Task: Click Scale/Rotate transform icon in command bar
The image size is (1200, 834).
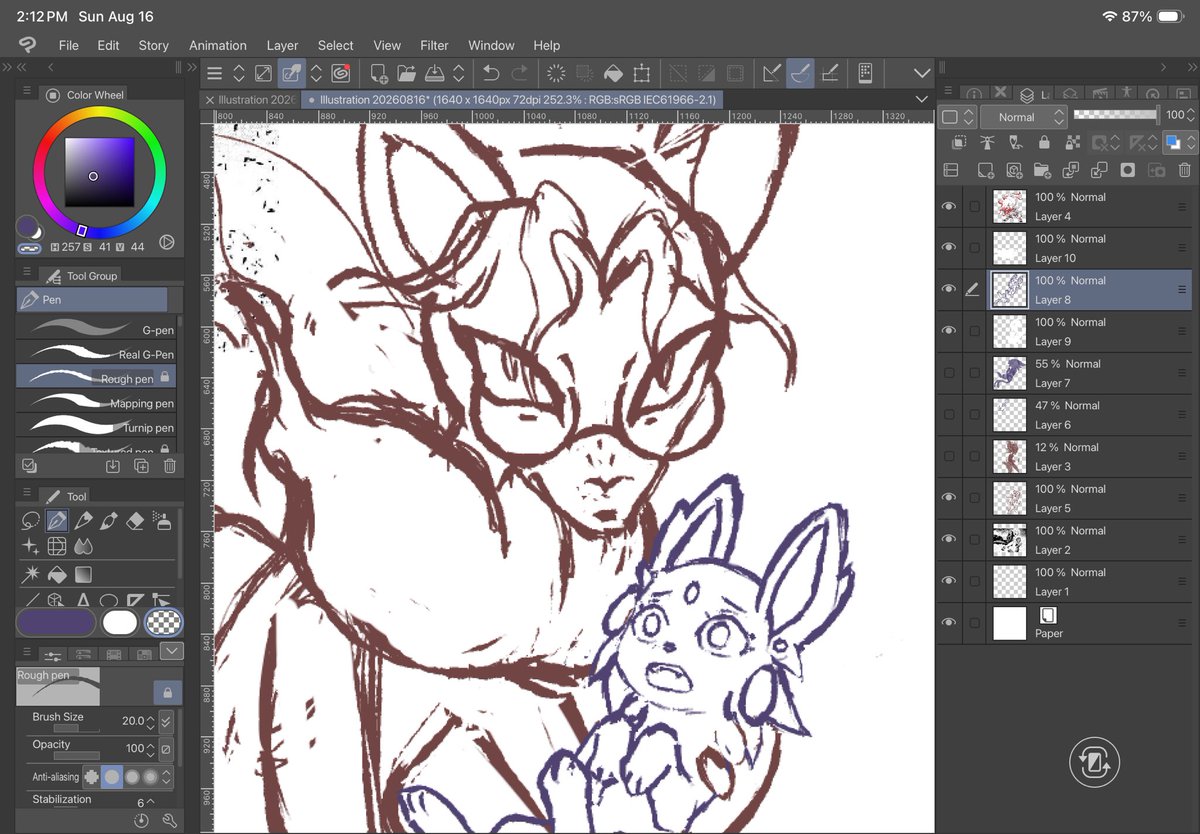Action: coord(641,73)
